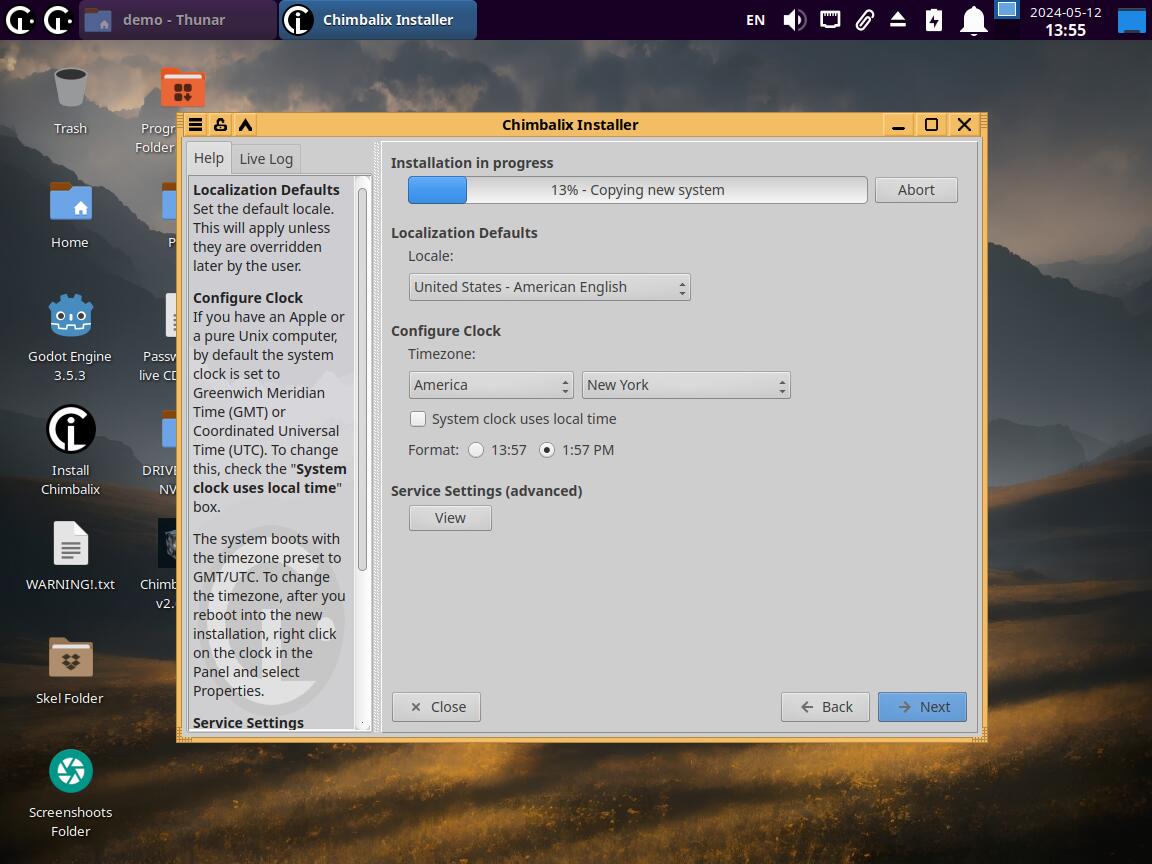
Task: Open the Locale dropdown United States - American English
Action: (550, 287)
